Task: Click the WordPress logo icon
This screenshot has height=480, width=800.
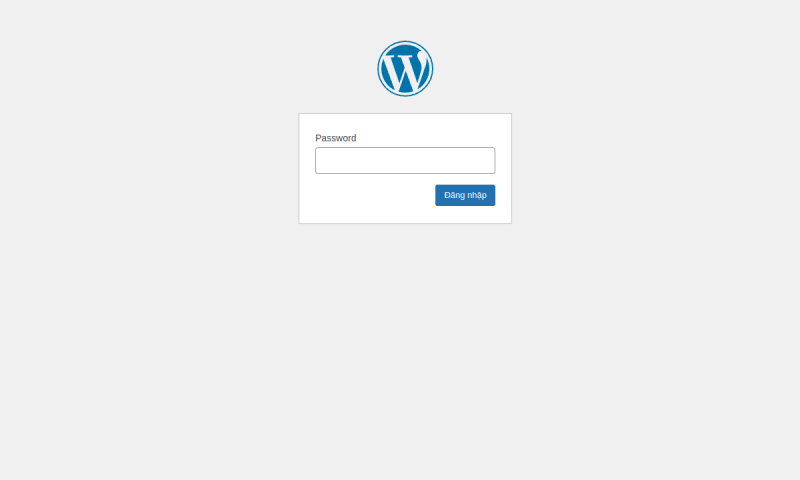Action: click(405, 68)
